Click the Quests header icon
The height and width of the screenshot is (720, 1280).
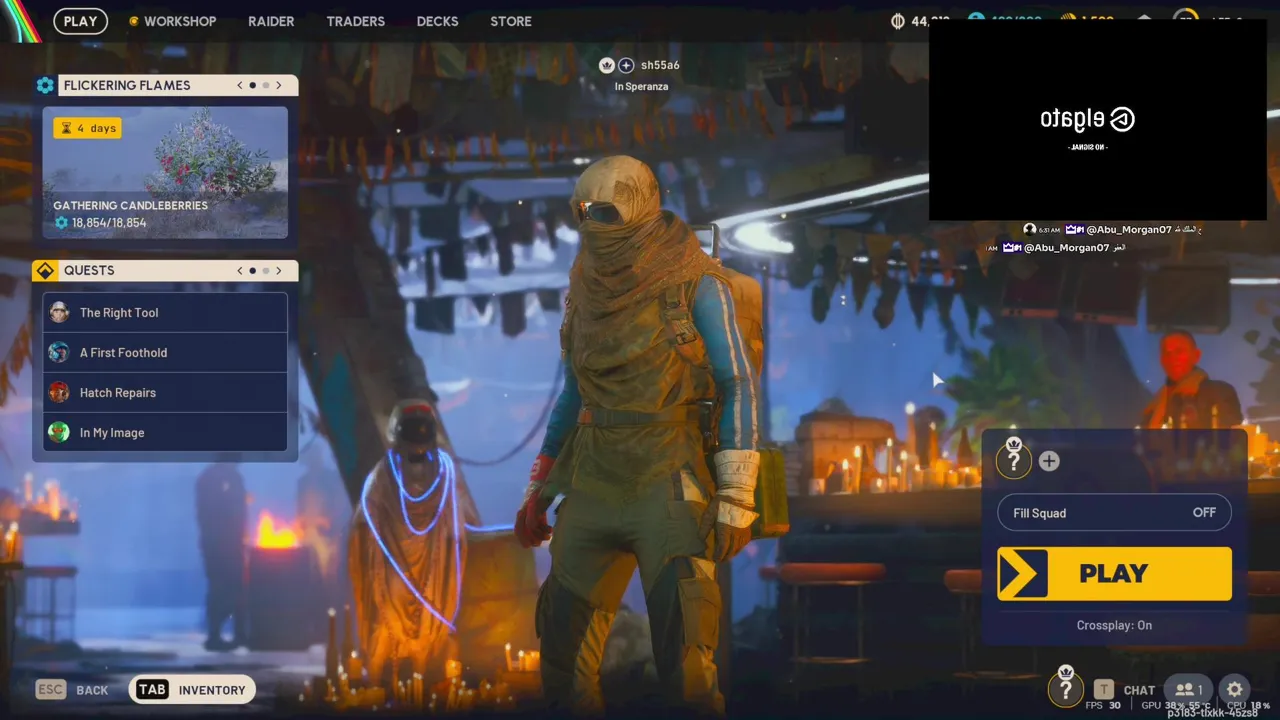click(45, 270)
